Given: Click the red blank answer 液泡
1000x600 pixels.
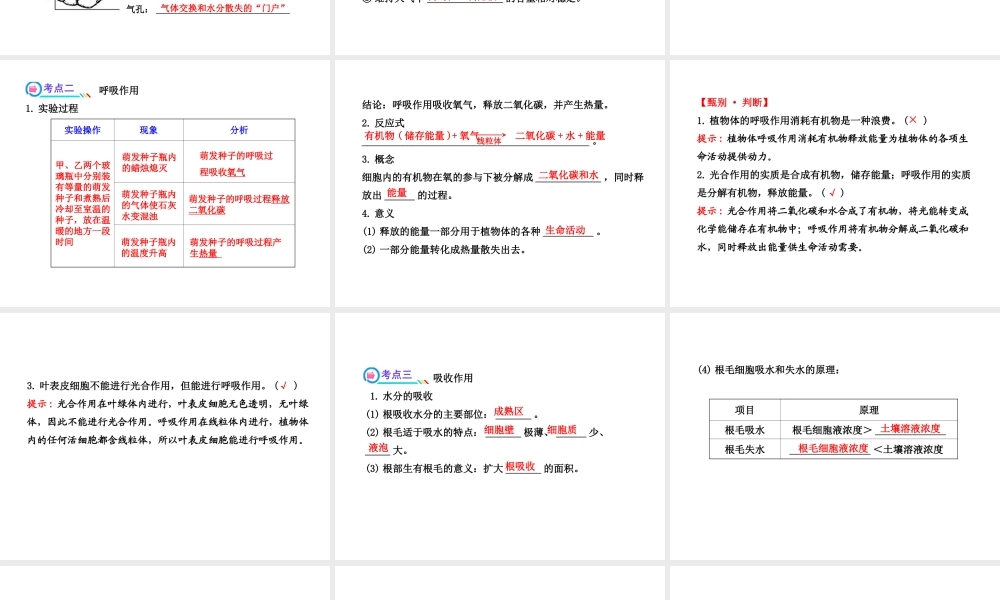Looking at the screenshot, I should (x=378, y=448).
